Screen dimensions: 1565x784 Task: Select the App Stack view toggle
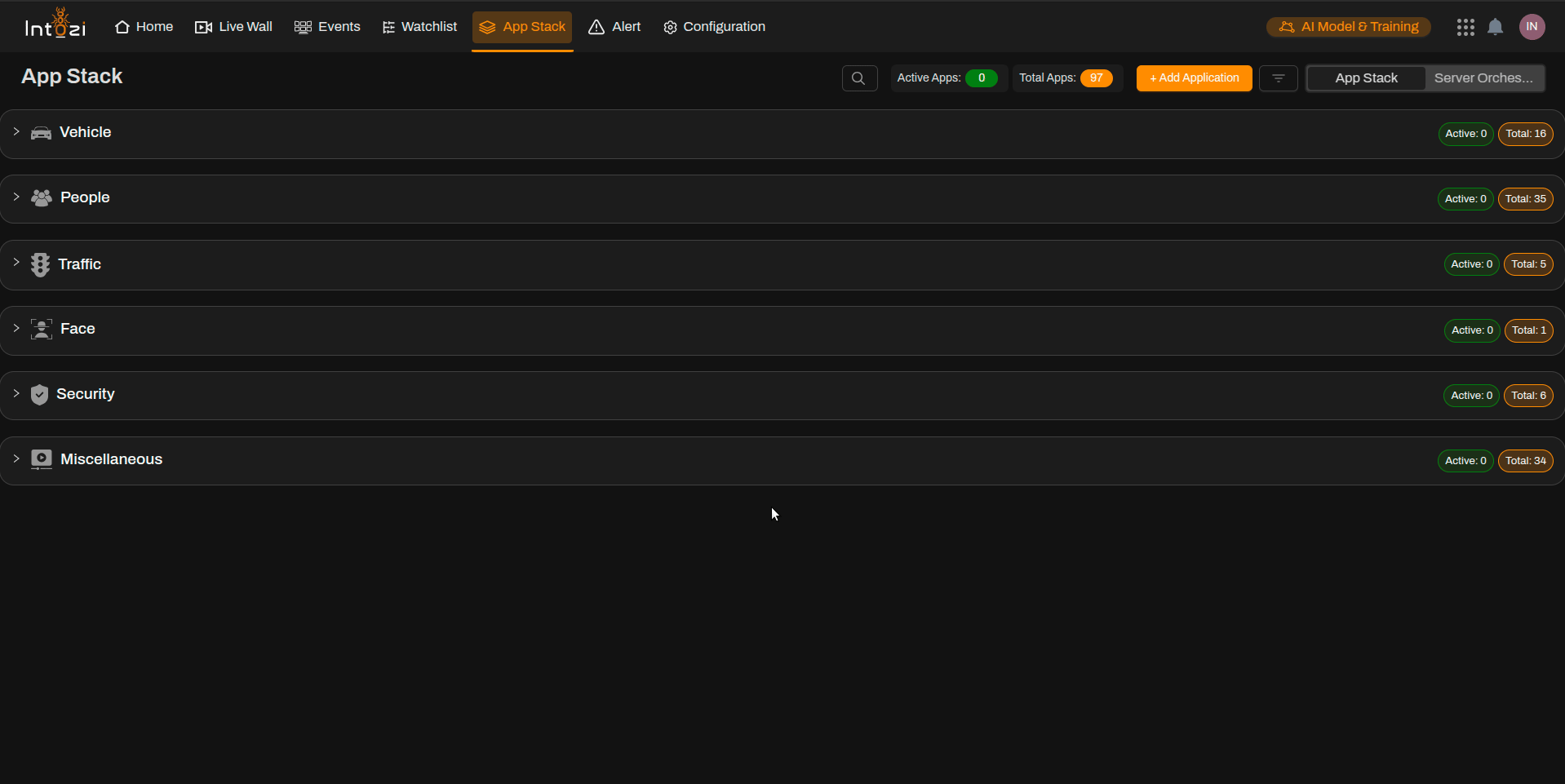[1366, 78]
